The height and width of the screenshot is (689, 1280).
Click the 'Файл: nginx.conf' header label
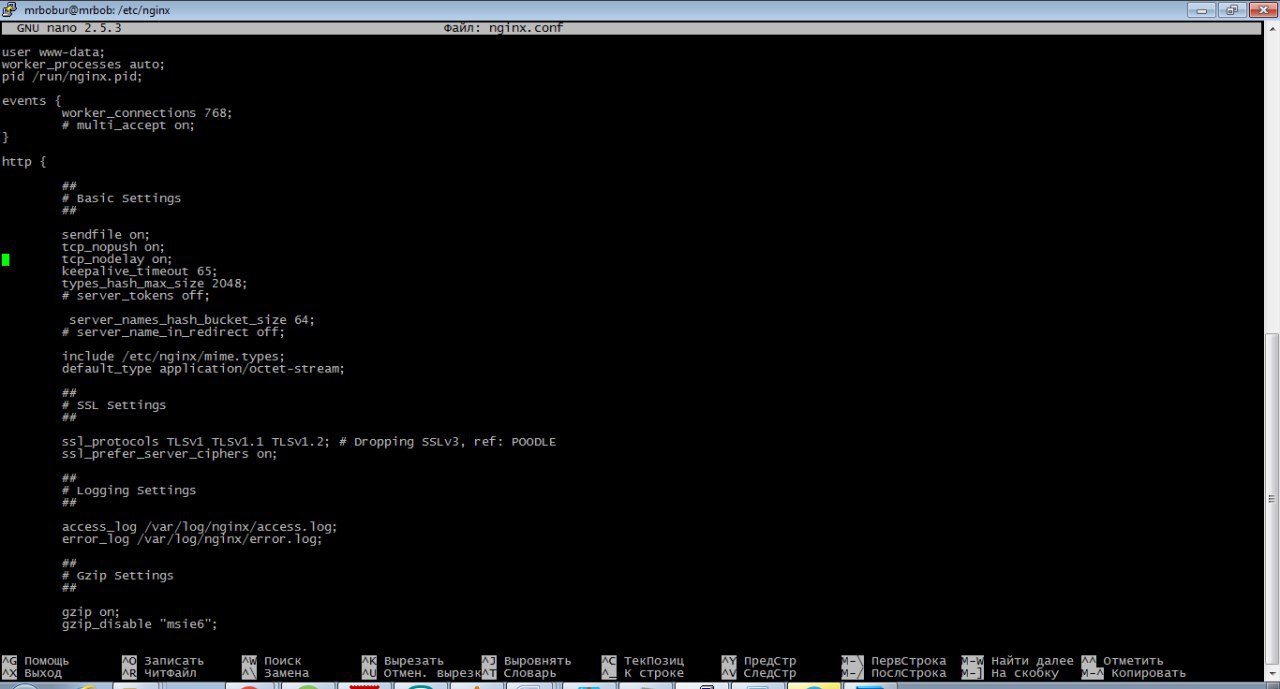pyautogui.click(x=503, y=28)
